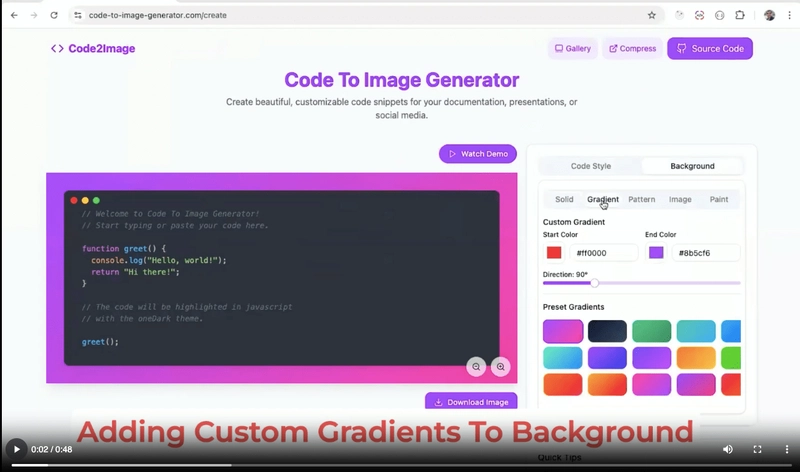
Task: Click the #ff0000 start color field
Action: [x=604, y=253]
